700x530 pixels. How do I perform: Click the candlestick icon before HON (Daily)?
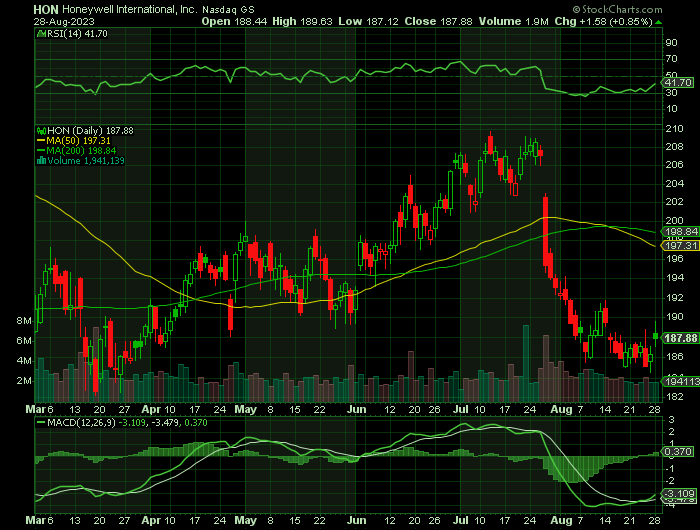(x=41, y=131)
